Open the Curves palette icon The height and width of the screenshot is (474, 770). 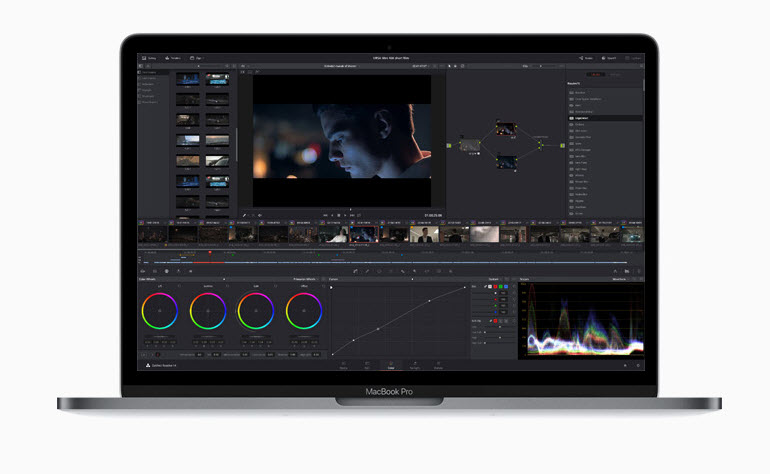(355, 271)
